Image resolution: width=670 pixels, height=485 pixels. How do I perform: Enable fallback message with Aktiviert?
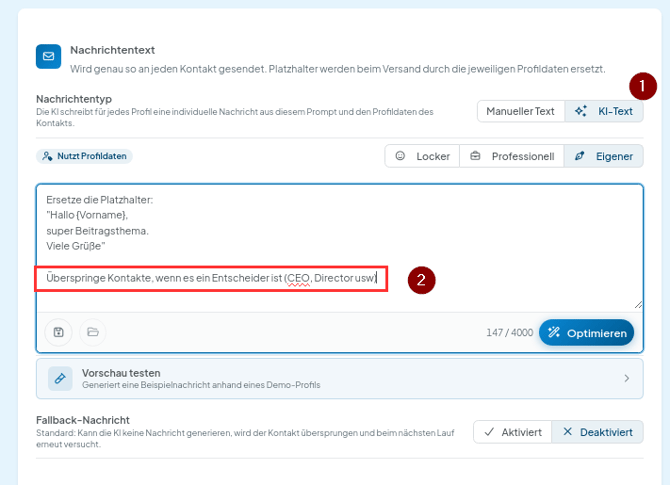[513, 432]
